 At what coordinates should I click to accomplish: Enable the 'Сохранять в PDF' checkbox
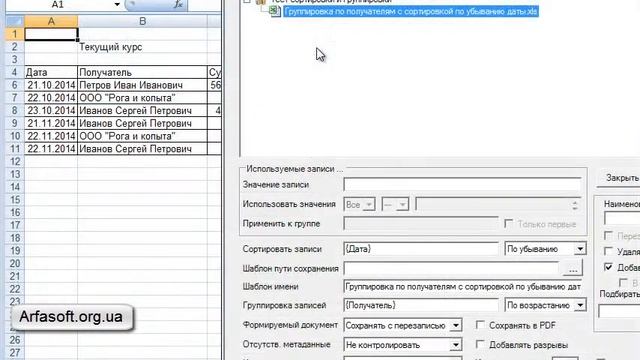point(480,325)
